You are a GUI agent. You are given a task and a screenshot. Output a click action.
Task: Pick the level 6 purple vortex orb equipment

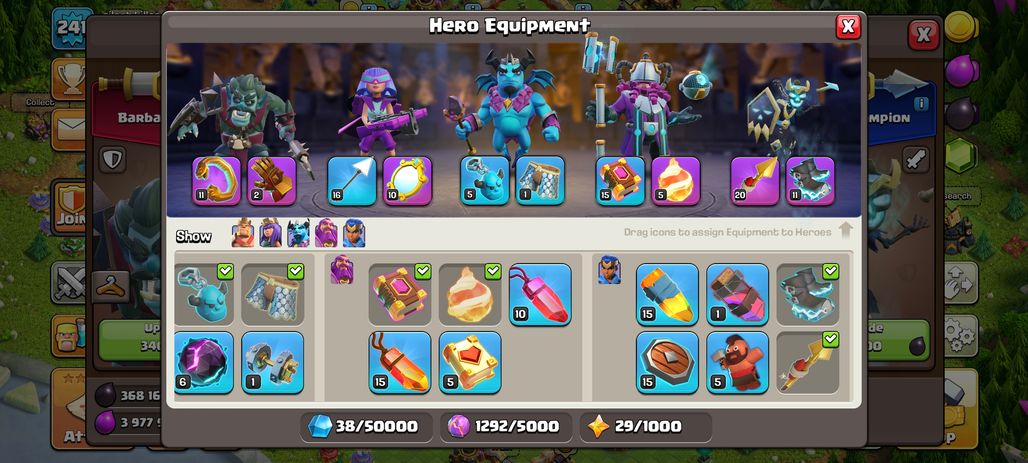(203, 363)
